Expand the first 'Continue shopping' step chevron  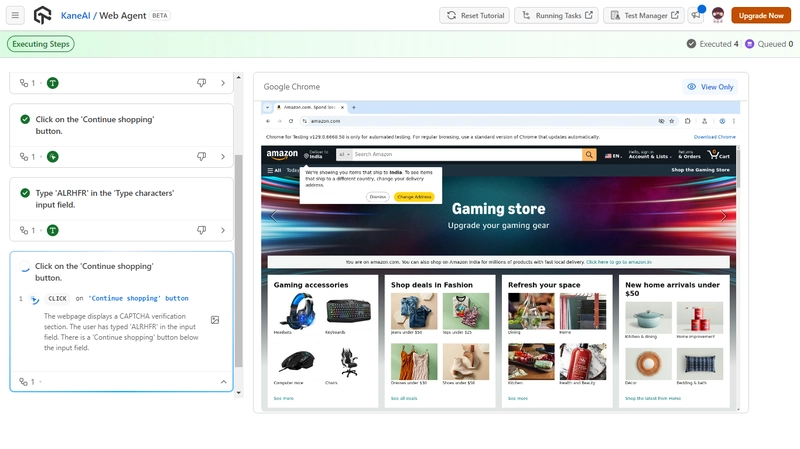pyautogui.click(x=223, y=157)
